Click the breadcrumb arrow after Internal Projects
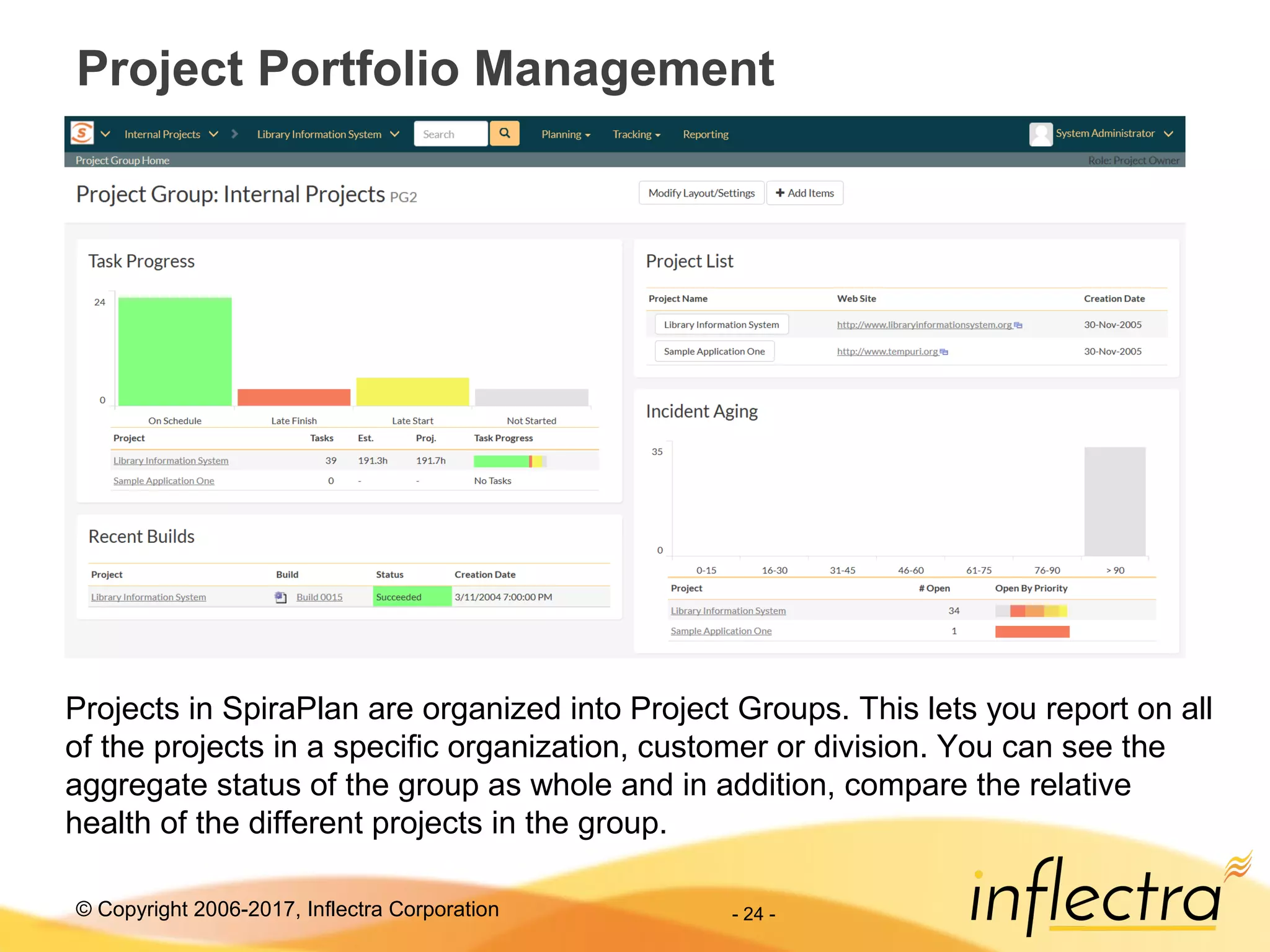This screenshot has height=952, width=1270. [234, 134]
